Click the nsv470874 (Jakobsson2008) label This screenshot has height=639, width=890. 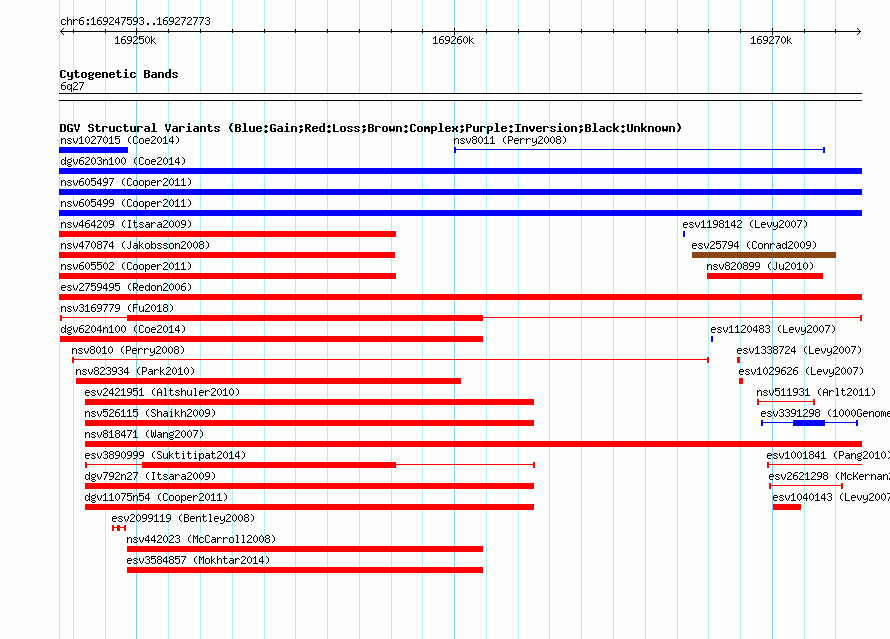pos(135,245)
